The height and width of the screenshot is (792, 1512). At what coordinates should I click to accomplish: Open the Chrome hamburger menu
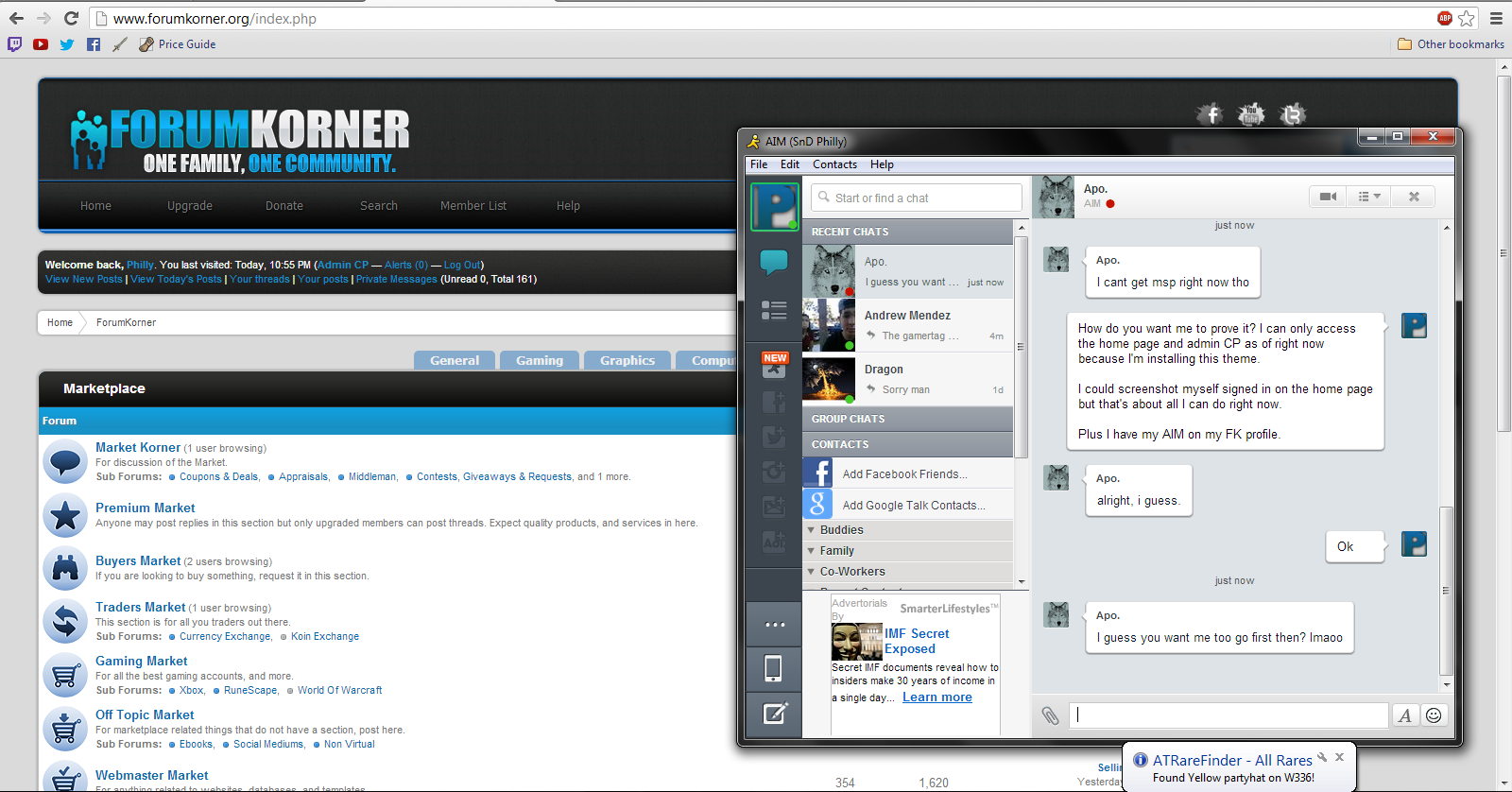tap(1497, 18)
